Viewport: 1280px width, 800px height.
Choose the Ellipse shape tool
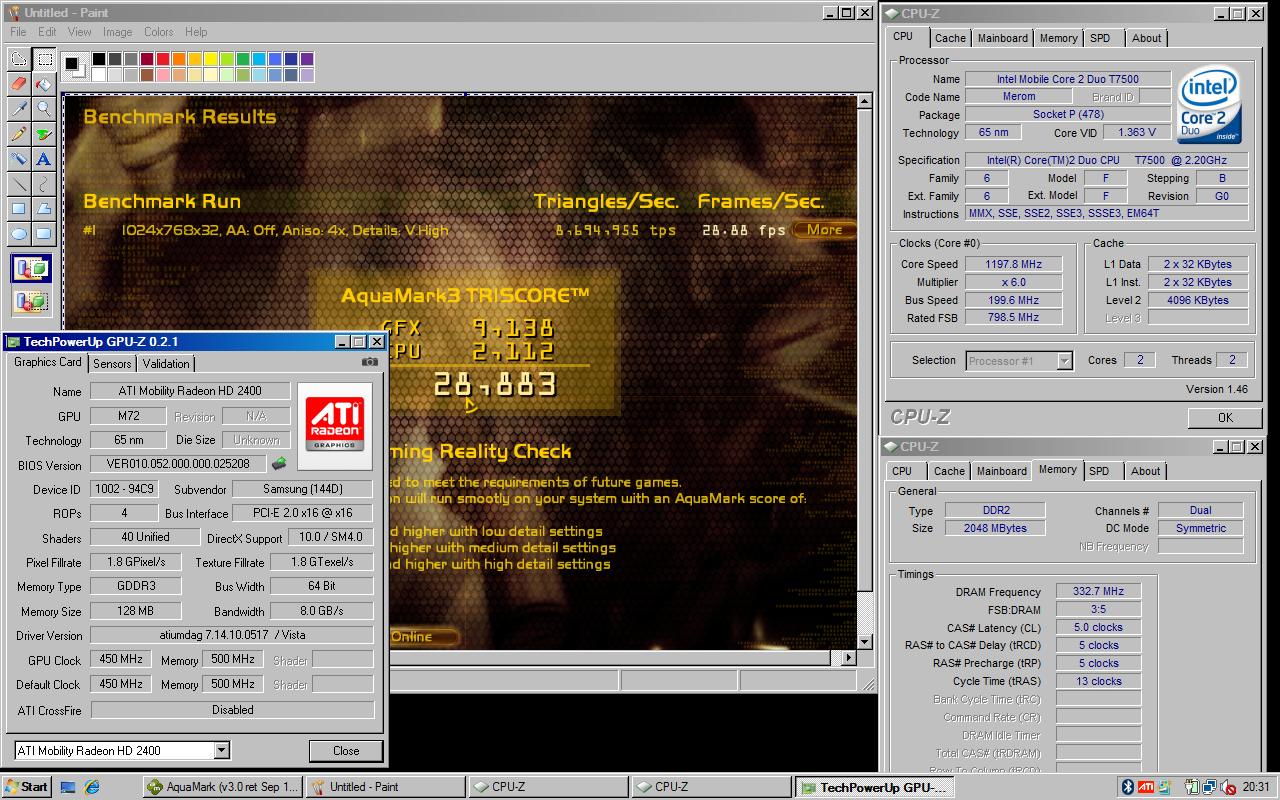tap(19, 233)
